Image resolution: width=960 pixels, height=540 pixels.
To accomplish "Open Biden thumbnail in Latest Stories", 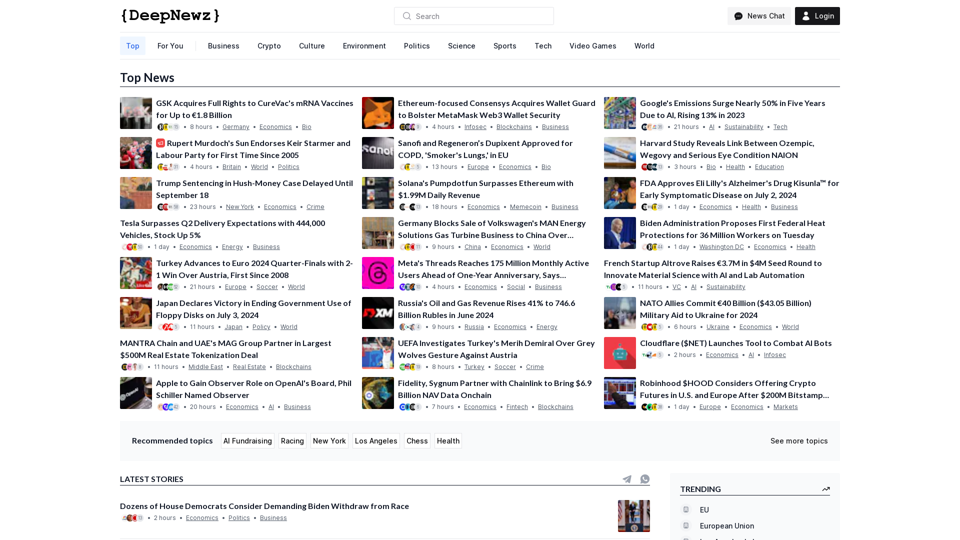I will tap(634, 516).
